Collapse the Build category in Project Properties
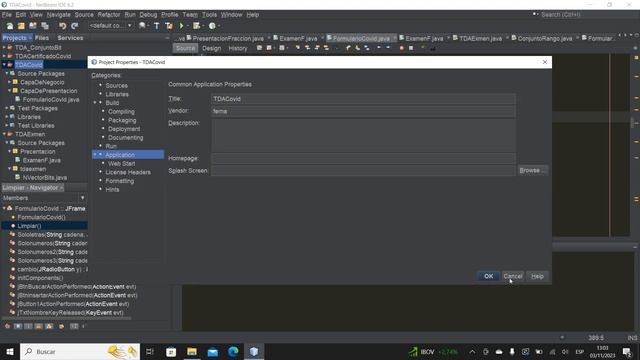 95,103
